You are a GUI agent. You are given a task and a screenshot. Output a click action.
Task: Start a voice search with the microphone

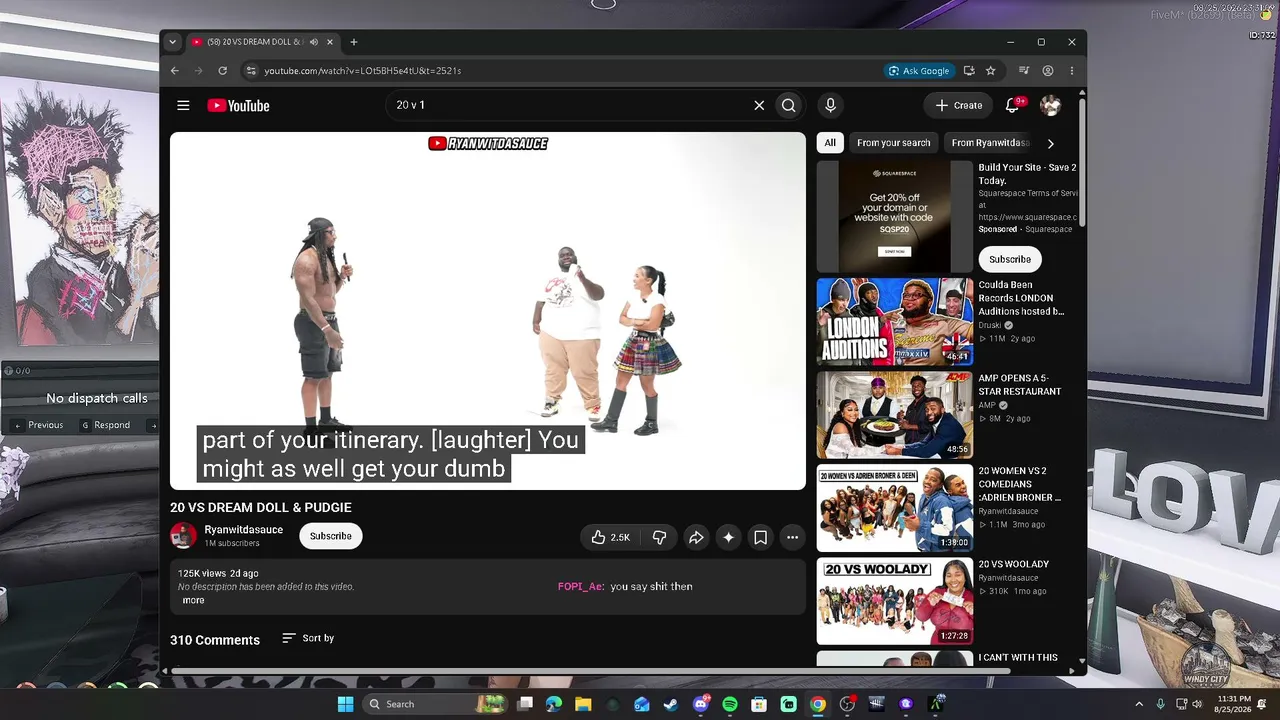click(x=830, y=105)
